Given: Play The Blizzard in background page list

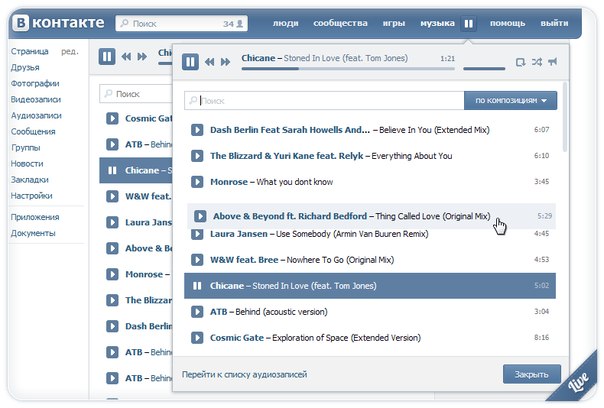Looking at the screenshot, I should click(x=112, y=301).
